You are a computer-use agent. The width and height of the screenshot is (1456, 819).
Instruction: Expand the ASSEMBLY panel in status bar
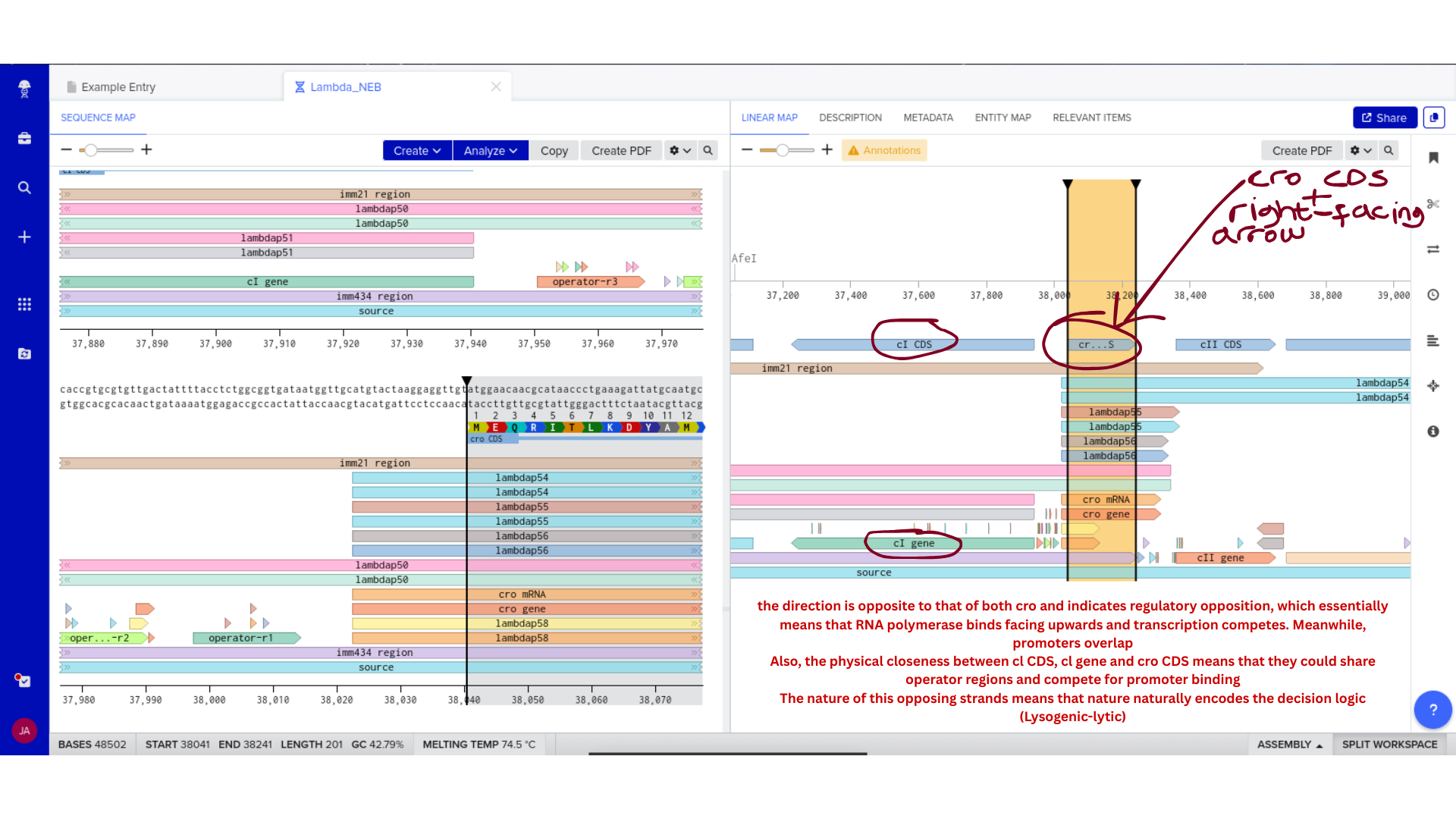tap(1289, 745)
